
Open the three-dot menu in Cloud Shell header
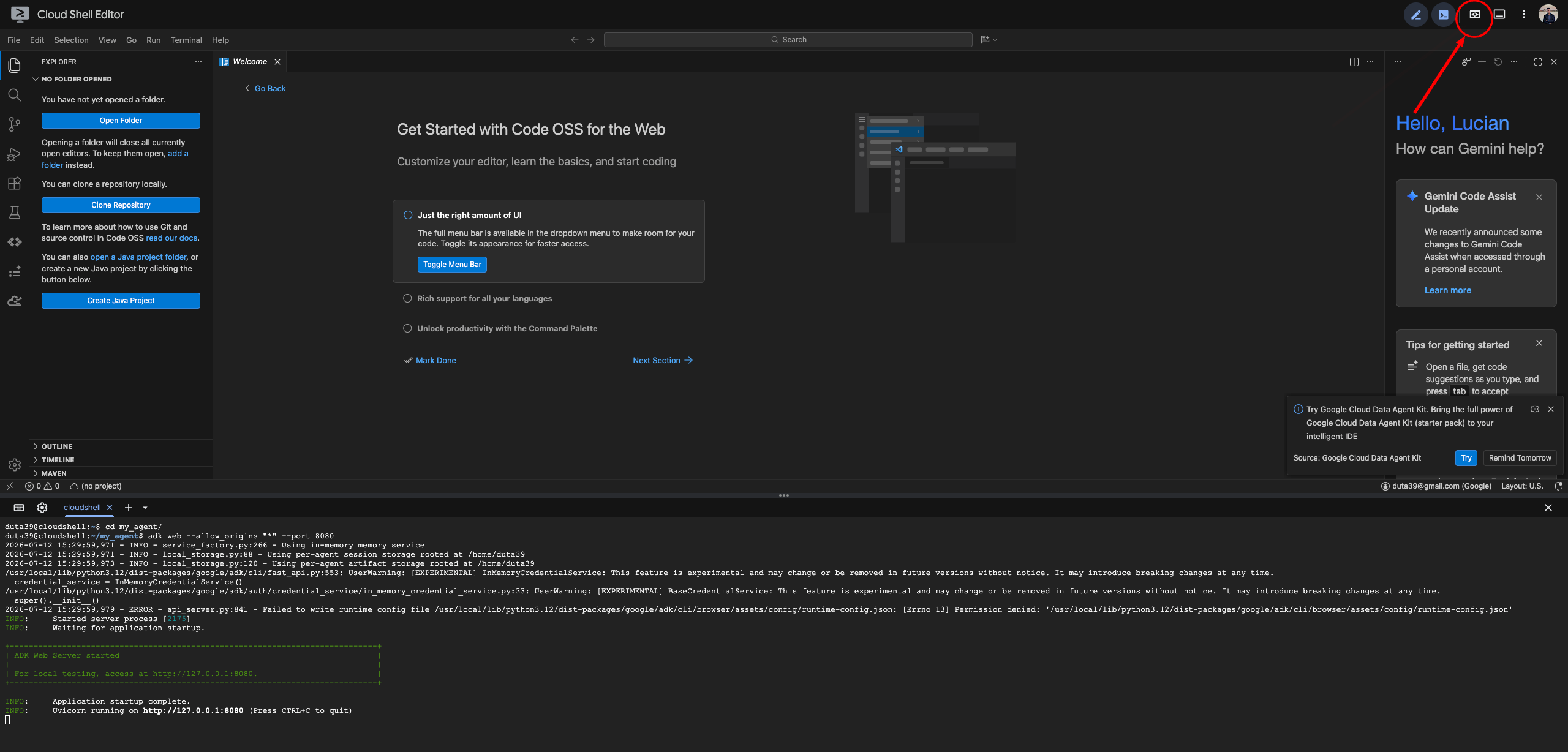click(x=1524, y=14)
